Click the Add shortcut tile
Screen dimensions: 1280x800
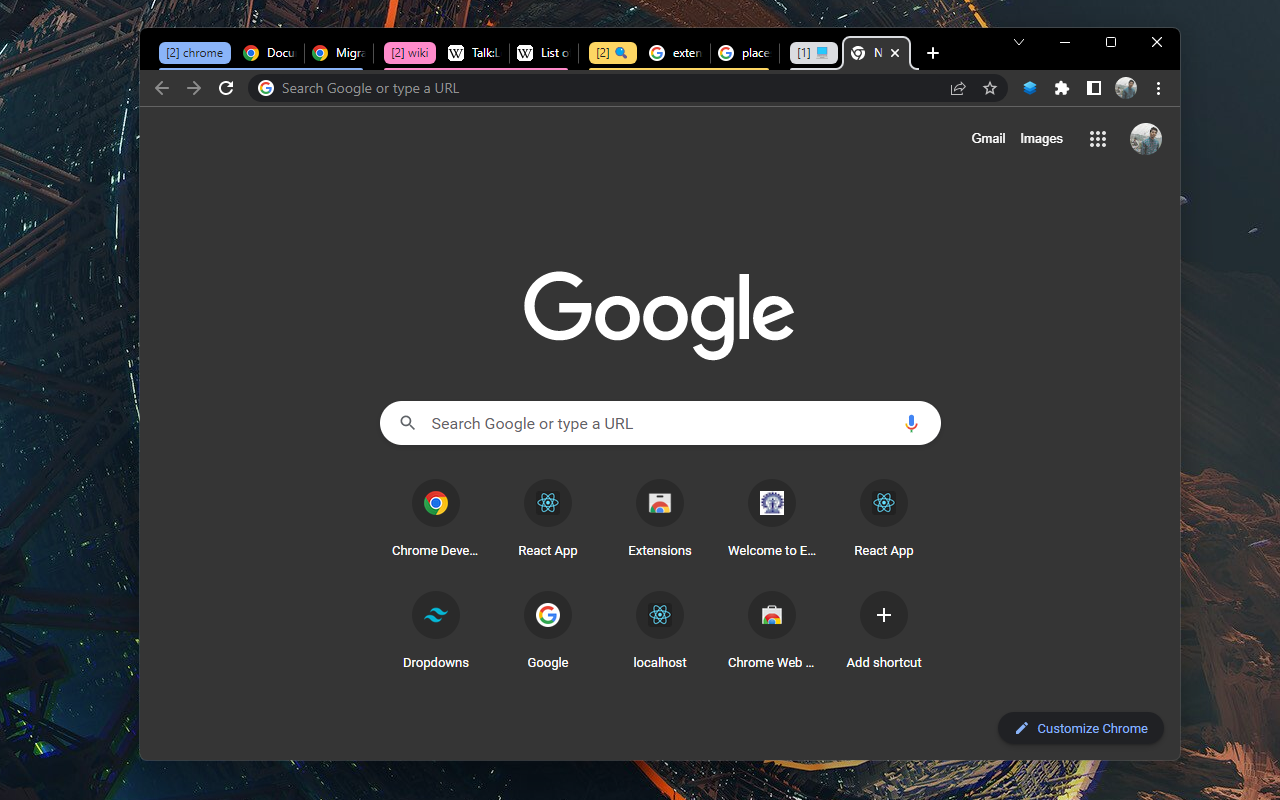pos(884,615)
